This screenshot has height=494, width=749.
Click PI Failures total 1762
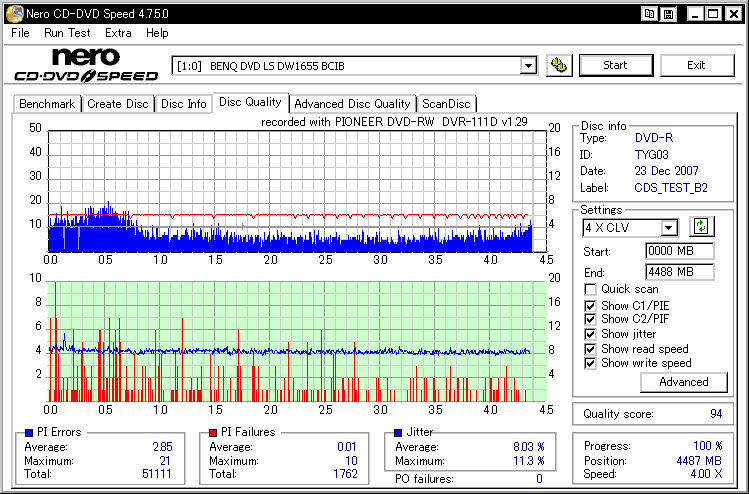345,474
